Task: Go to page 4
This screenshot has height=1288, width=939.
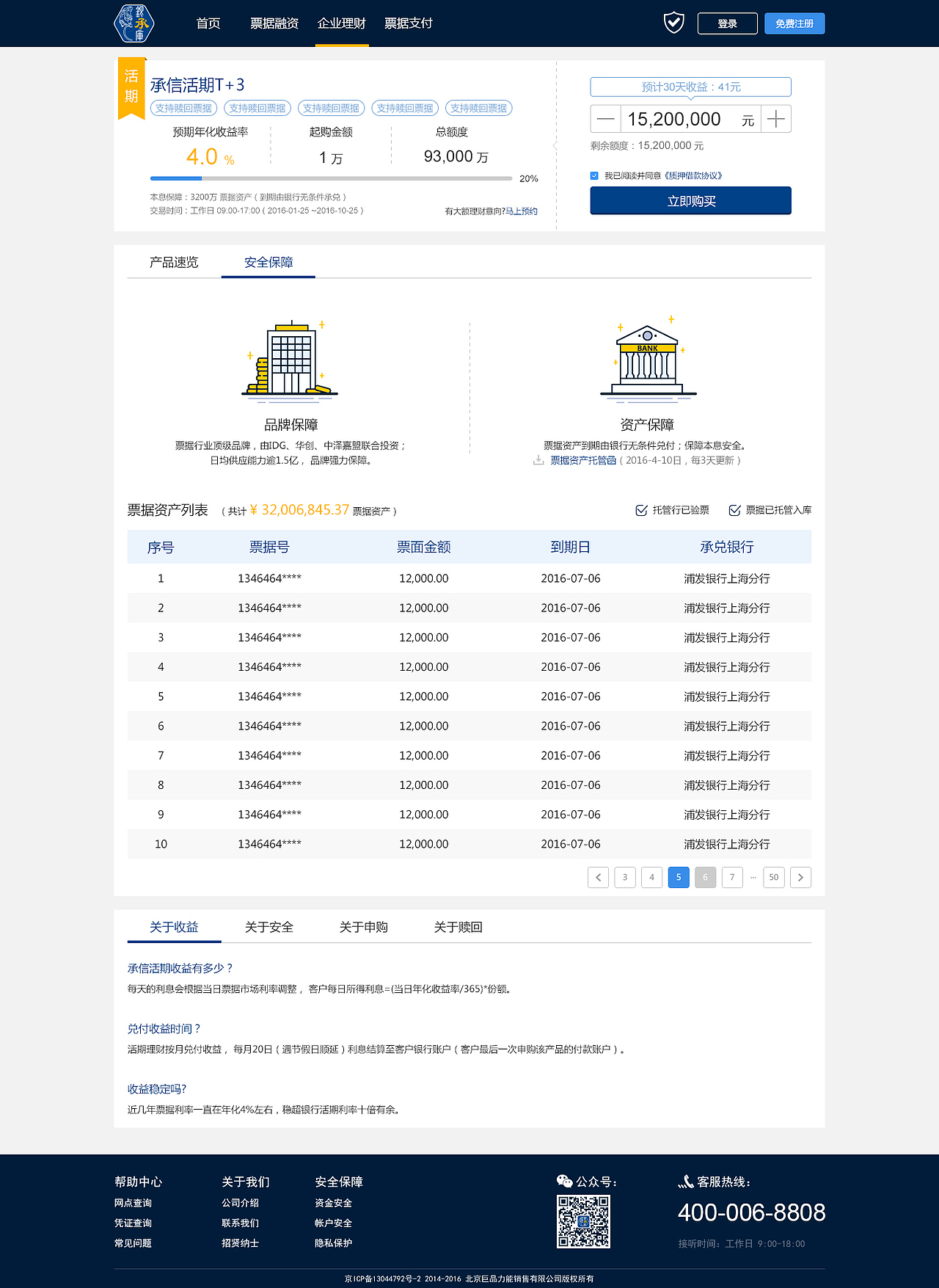Action: [x=651, y=877]
